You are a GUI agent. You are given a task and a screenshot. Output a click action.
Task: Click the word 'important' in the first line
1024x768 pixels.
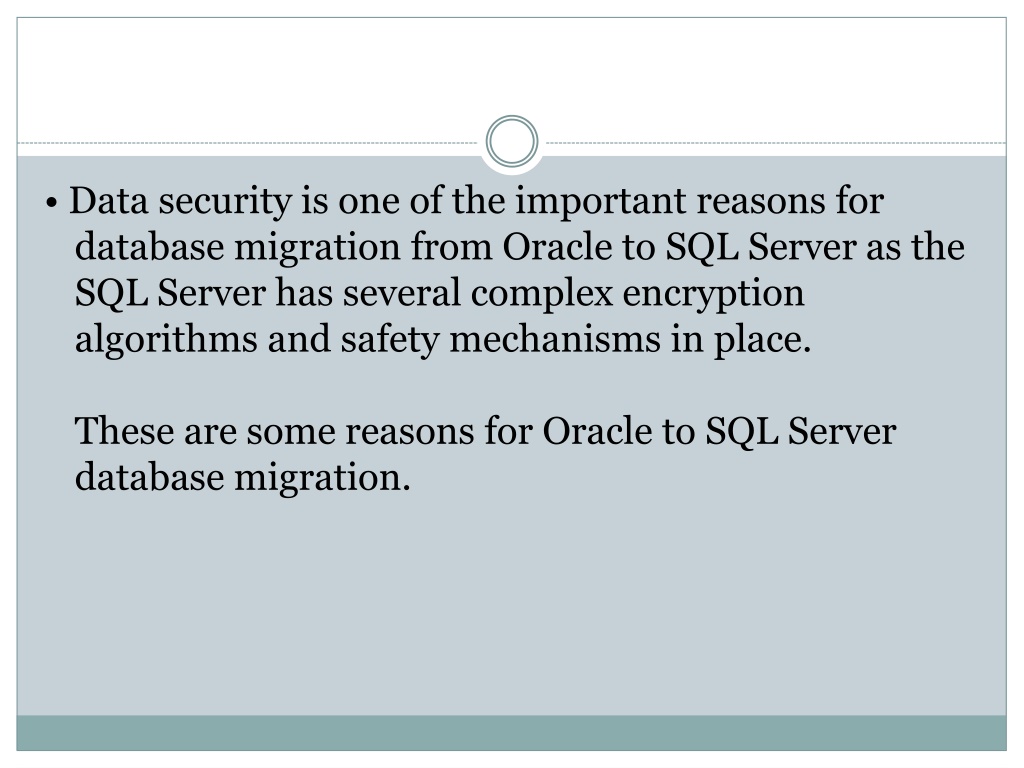[x=600, y=202]
